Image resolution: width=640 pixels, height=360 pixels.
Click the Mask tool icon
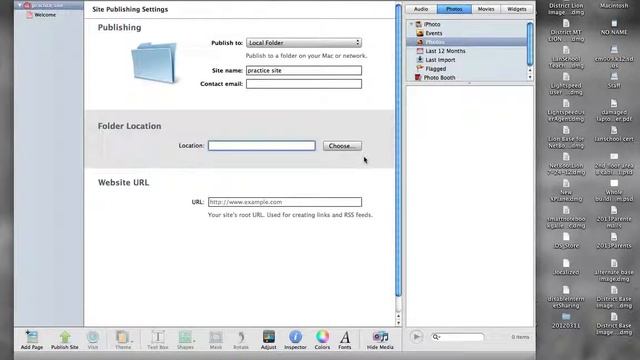pyautogui.click(x=216, y=340)
